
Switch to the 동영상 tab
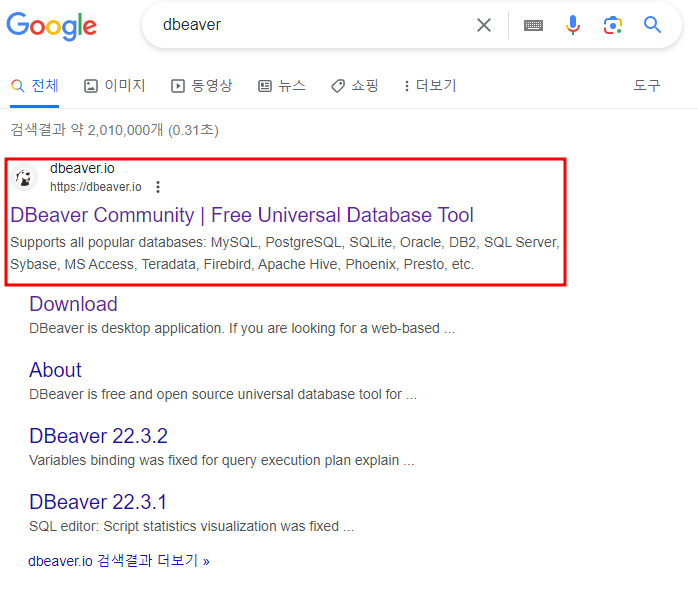pyautogui.click(x=202, y=85)
